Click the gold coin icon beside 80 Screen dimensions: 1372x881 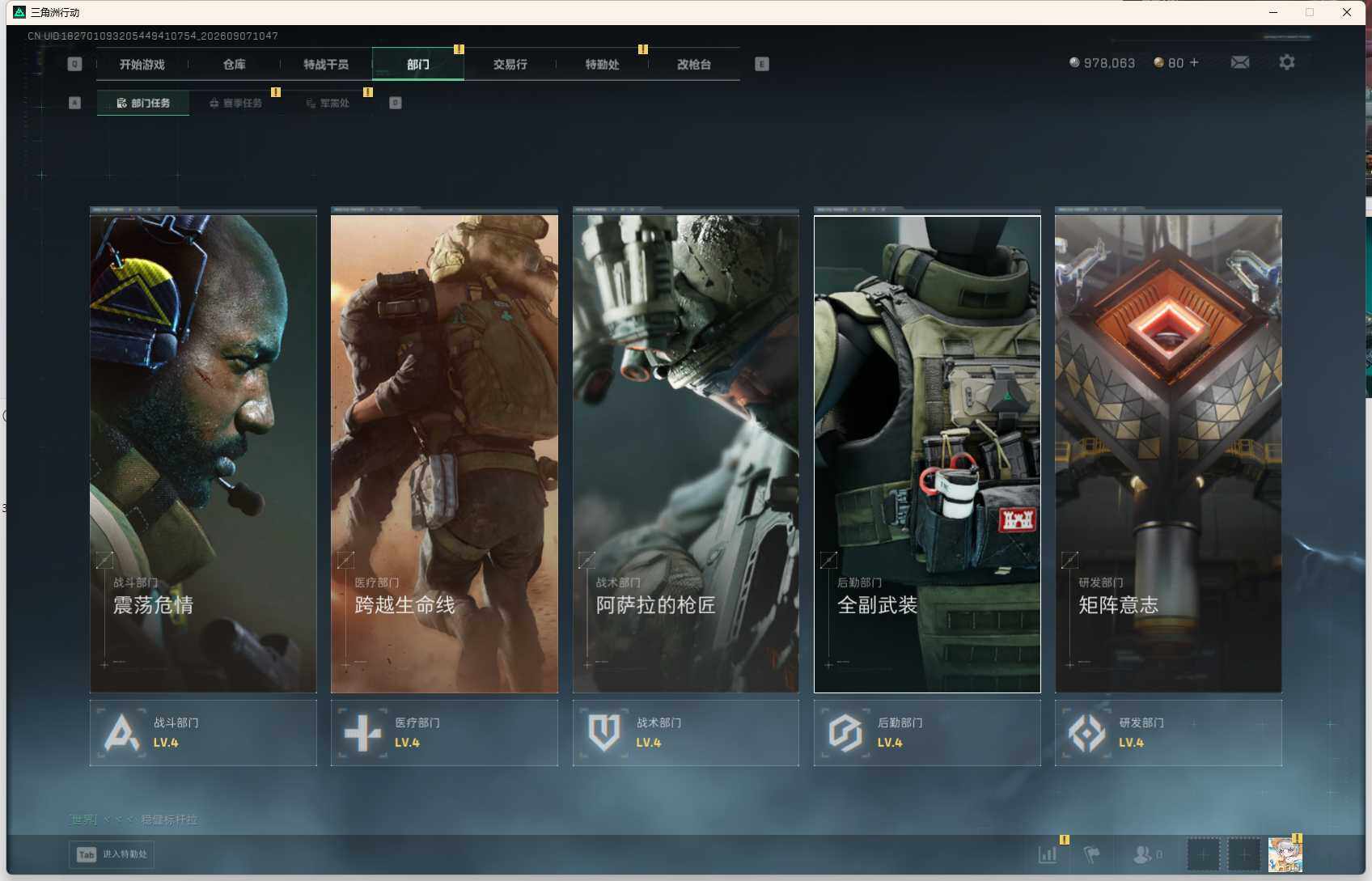pyautogui.click(x=1158, y=62)
